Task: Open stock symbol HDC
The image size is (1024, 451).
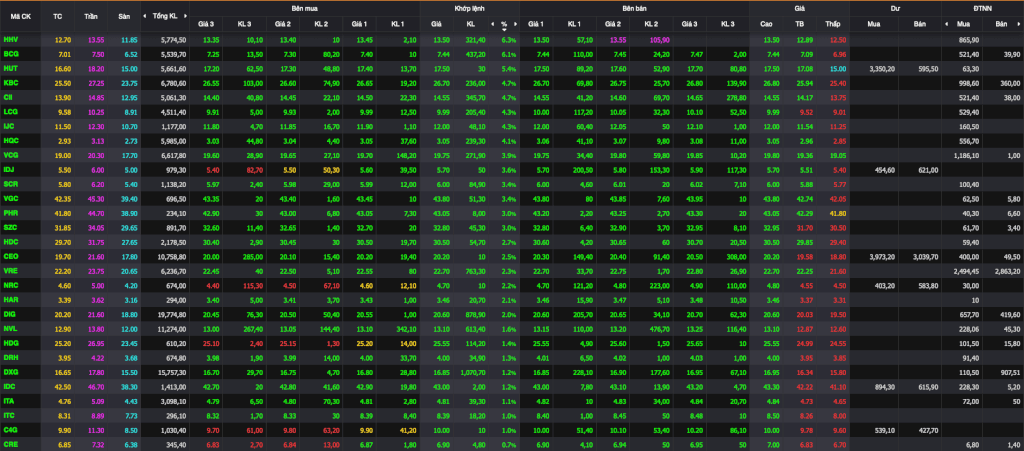Action: click(10, 243)
